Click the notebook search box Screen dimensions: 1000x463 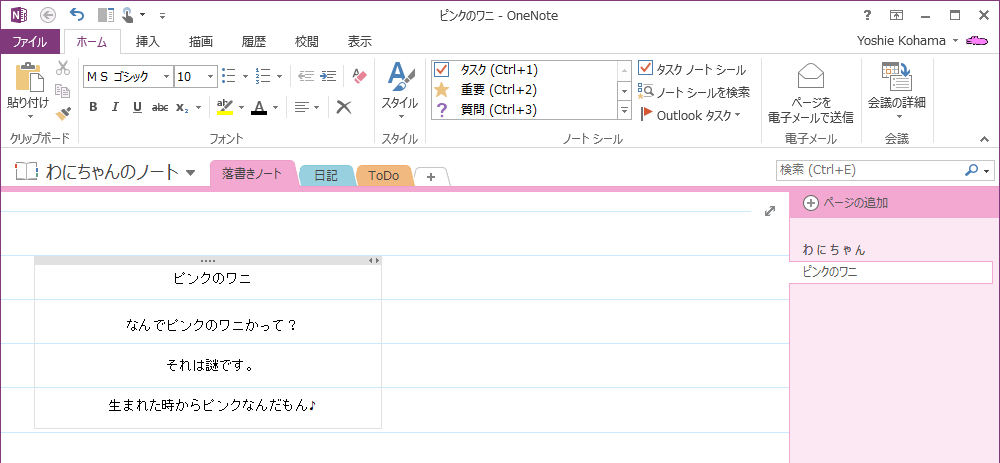coord(870,170)
